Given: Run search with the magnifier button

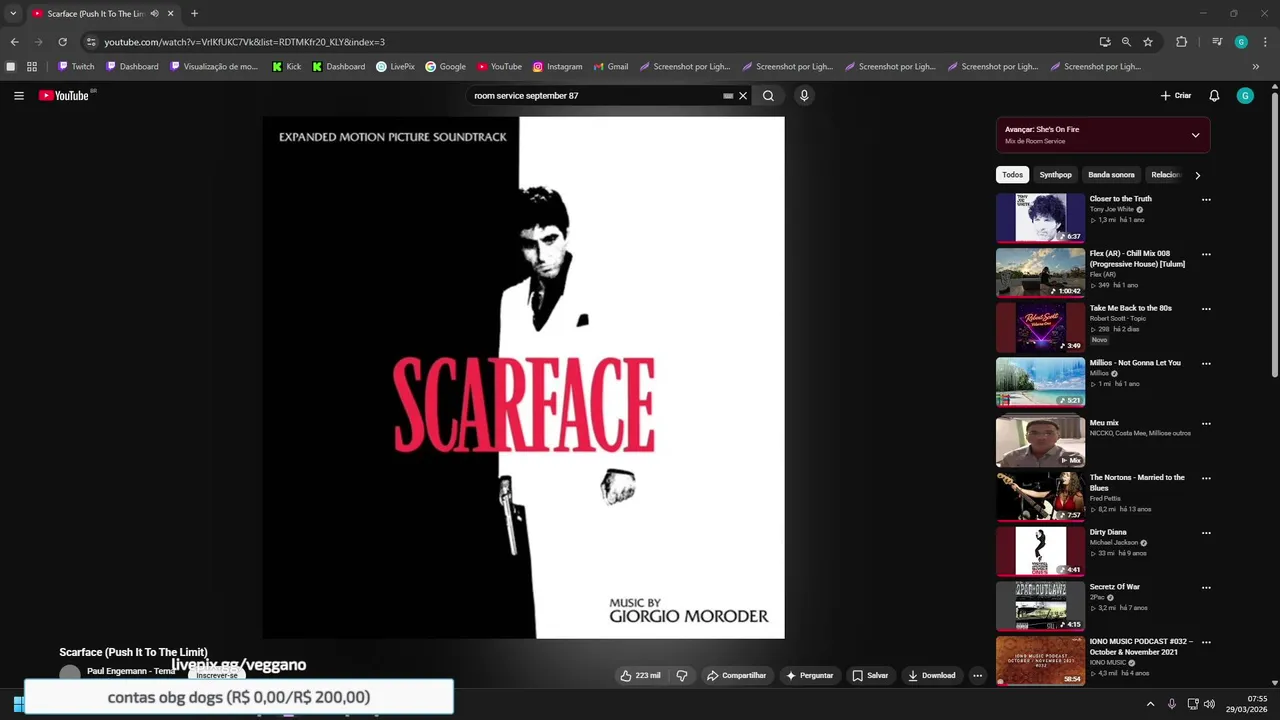Looking at the screenshot, I should (768, 96).
